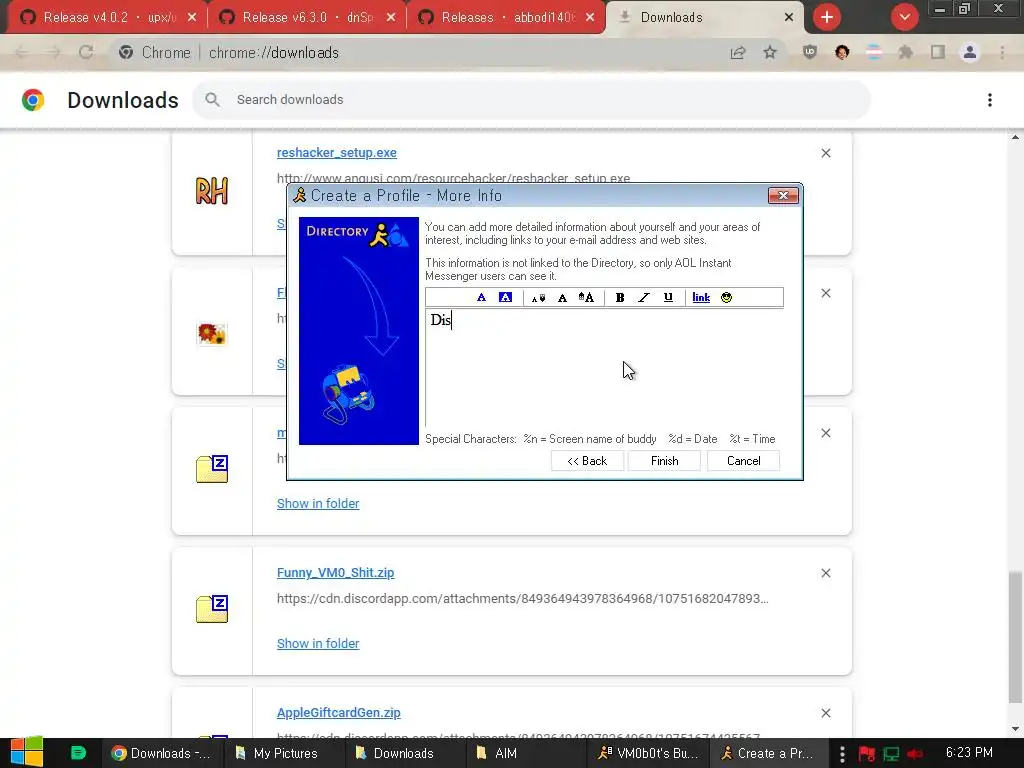Click the red flag tray icon
The image size is (1024, 768).
coord(867,754)
